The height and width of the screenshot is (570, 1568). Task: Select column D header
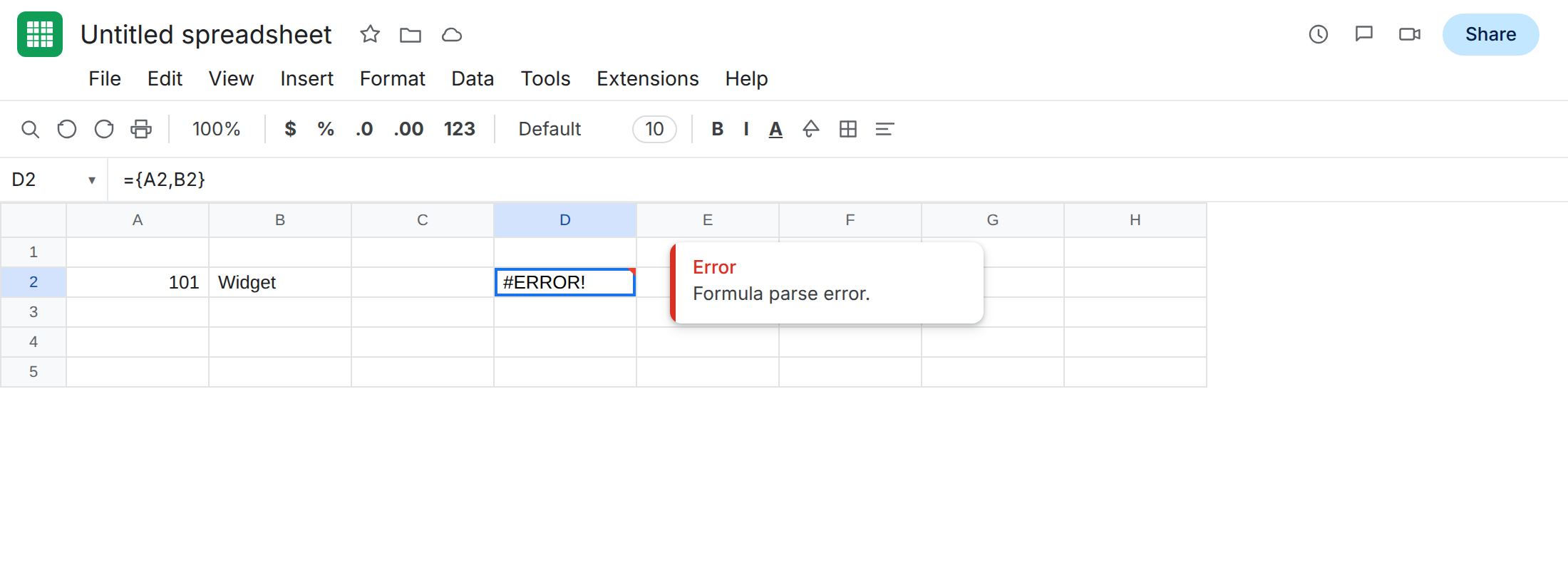coord(565,220)
